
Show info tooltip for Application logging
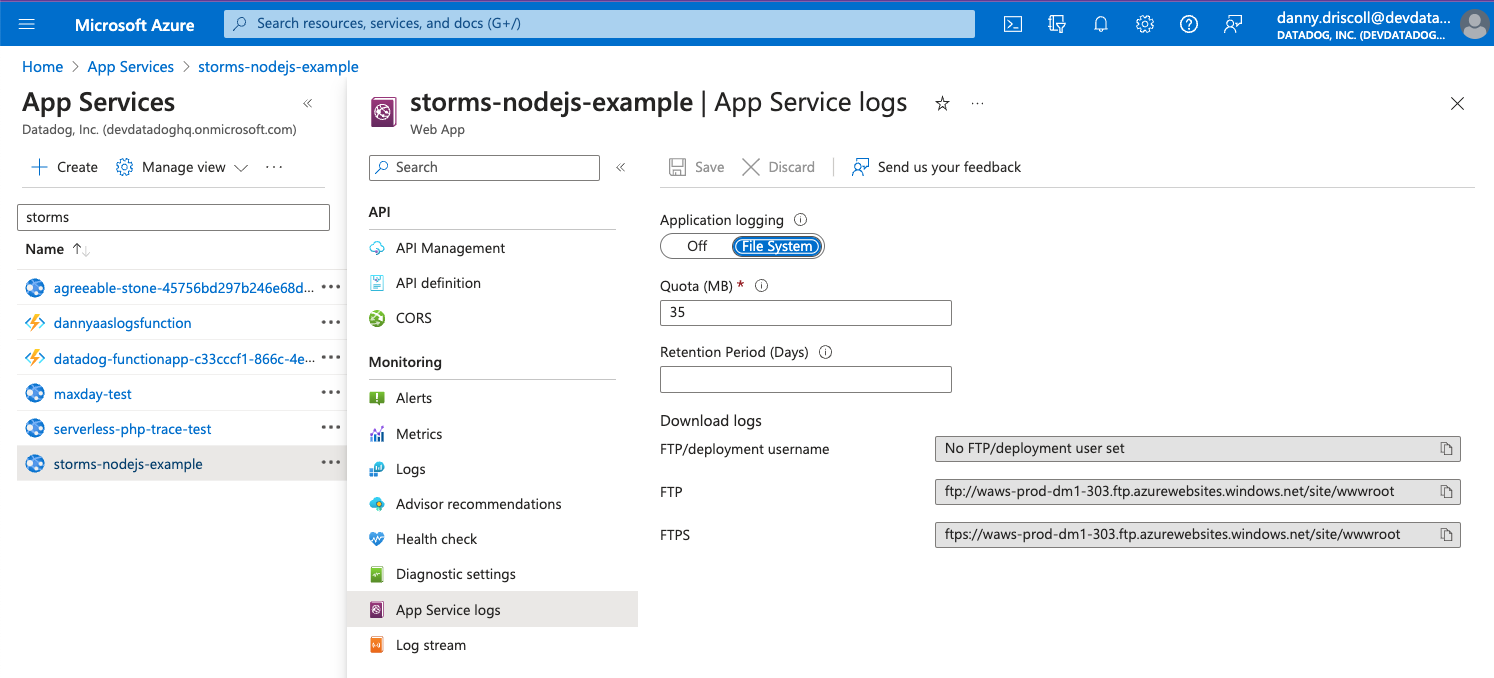pos(800,220)
